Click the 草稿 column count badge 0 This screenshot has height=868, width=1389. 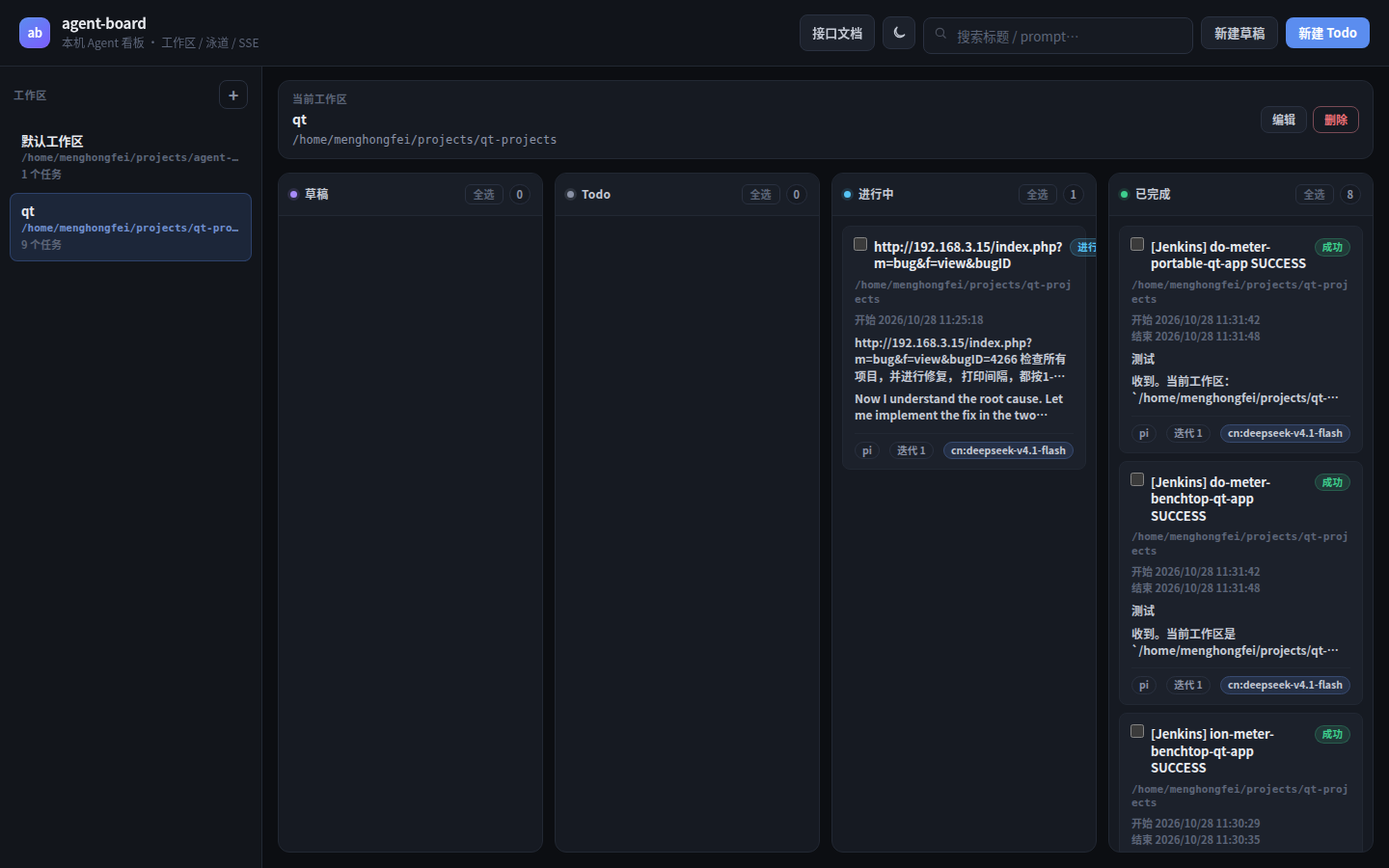click(x=519, y=194)
